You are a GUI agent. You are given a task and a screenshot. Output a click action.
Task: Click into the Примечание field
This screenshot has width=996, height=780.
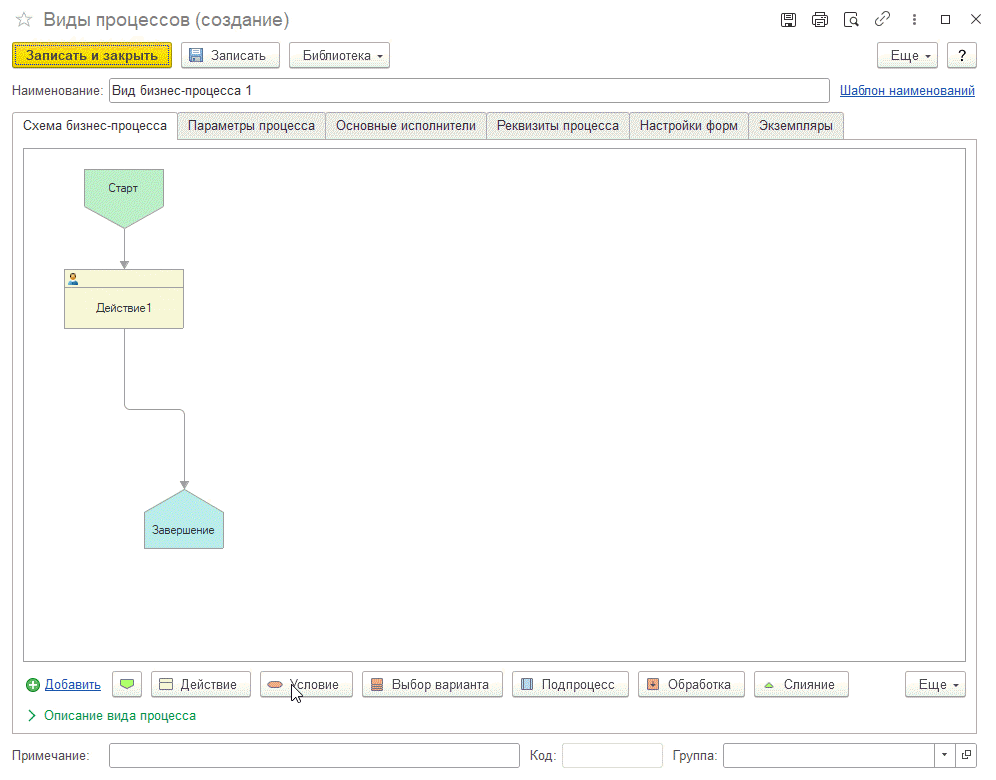(x=314, y=755)
